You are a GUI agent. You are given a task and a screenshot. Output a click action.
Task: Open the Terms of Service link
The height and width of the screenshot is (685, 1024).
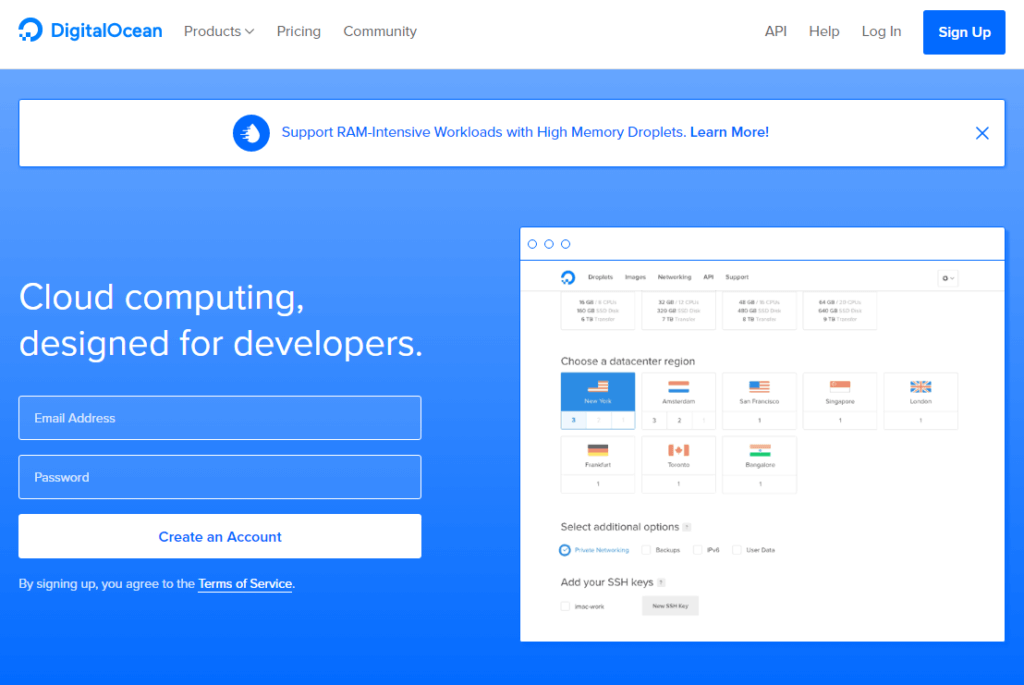pyautogui.click(x=245, y=584)
